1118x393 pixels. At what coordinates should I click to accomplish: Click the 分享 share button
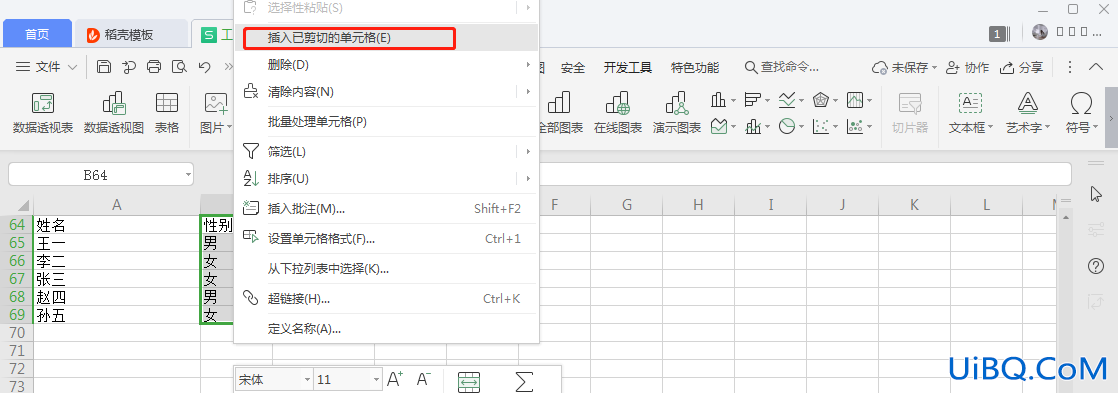coord(1022,68)
